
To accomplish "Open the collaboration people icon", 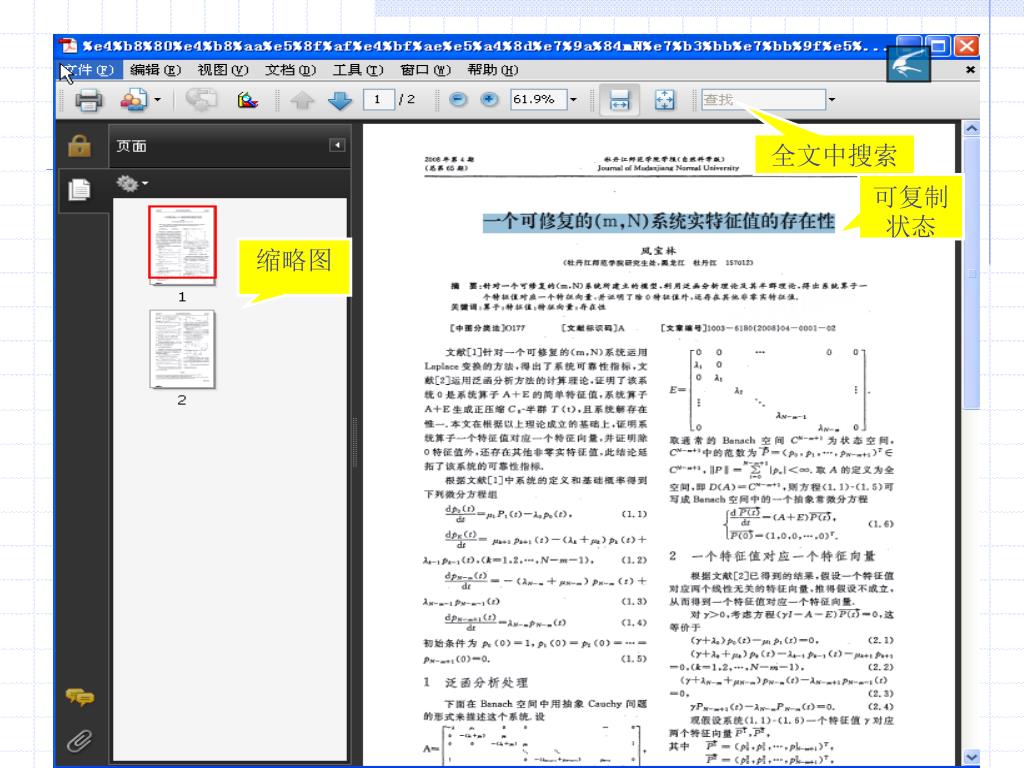I will pos(134,100).
